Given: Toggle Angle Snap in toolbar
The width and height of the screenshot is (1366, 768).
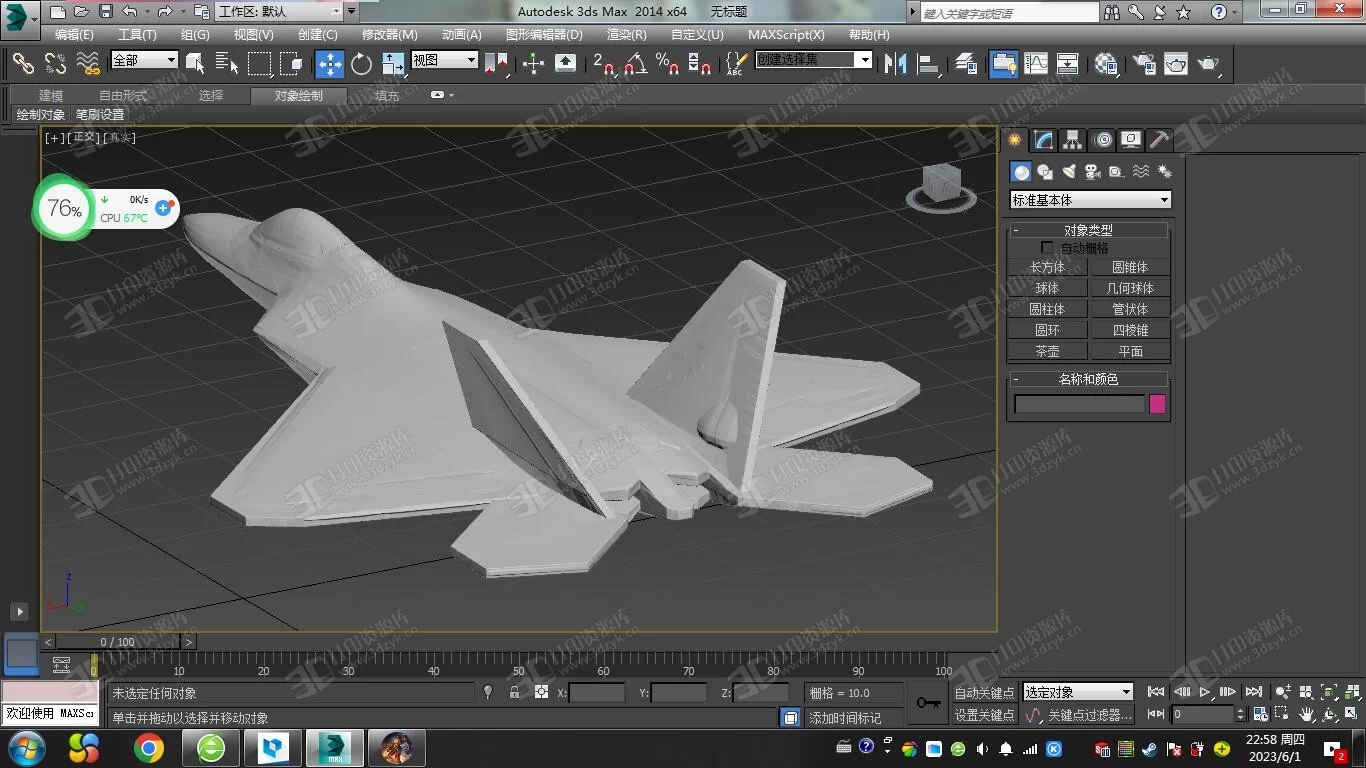Looking at the screenshot, I should (635, 63).
